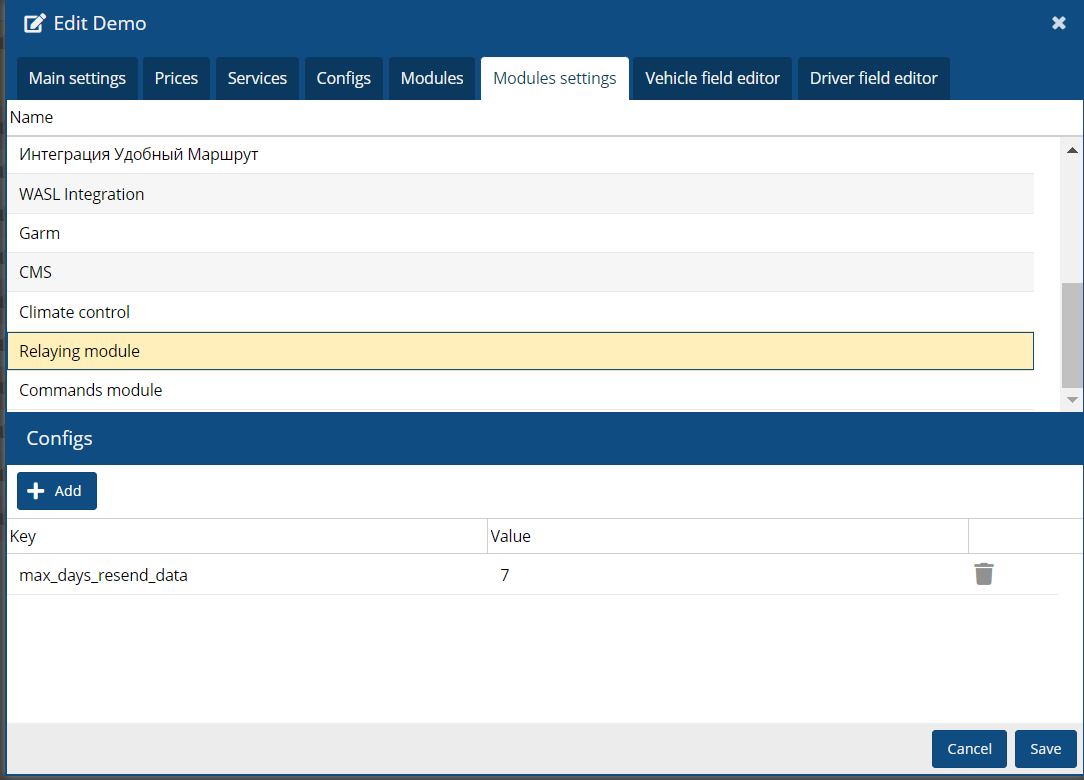Switch to Vehicle field editor tab

(712, 78)
